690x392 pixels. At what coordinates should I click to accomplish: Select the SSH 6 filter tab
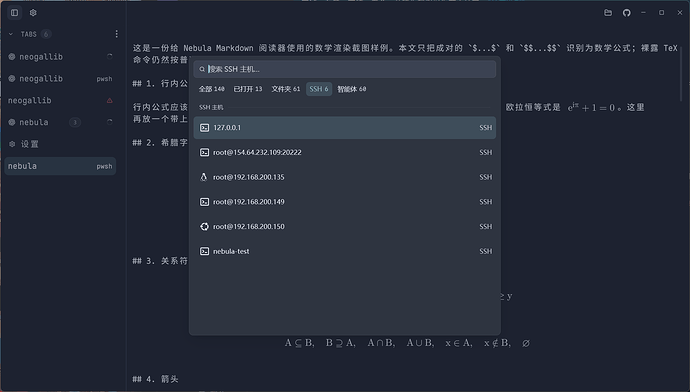click(x=319, y=89)
